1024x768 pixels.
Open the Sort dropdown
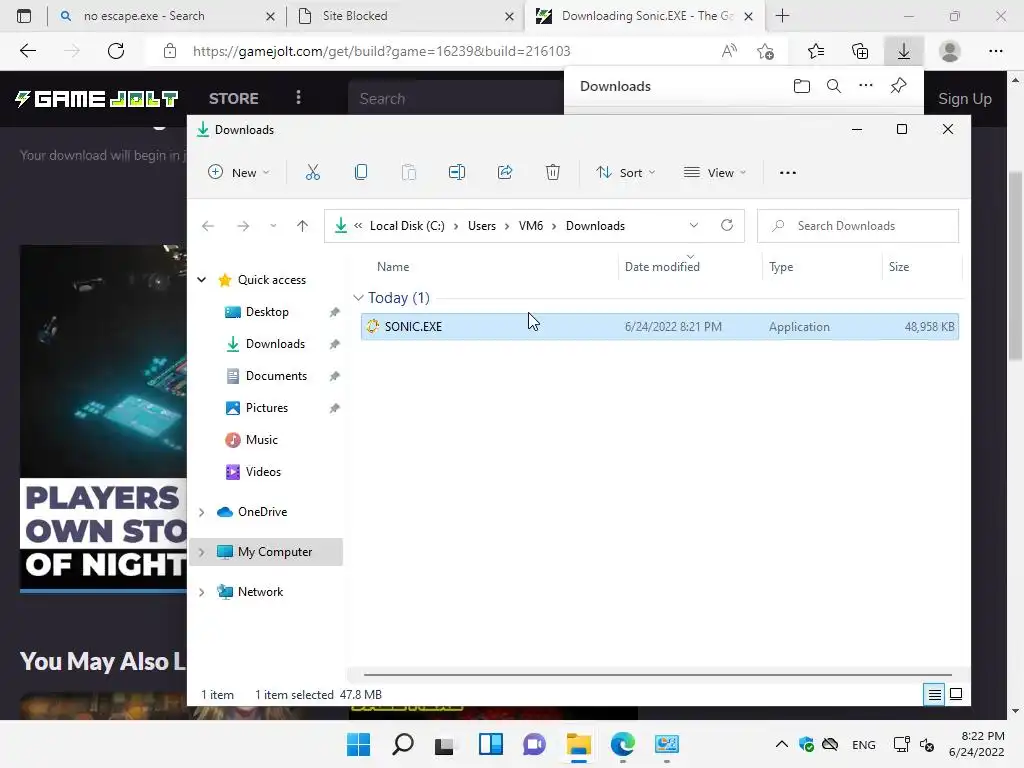click(x=626, y=172)
